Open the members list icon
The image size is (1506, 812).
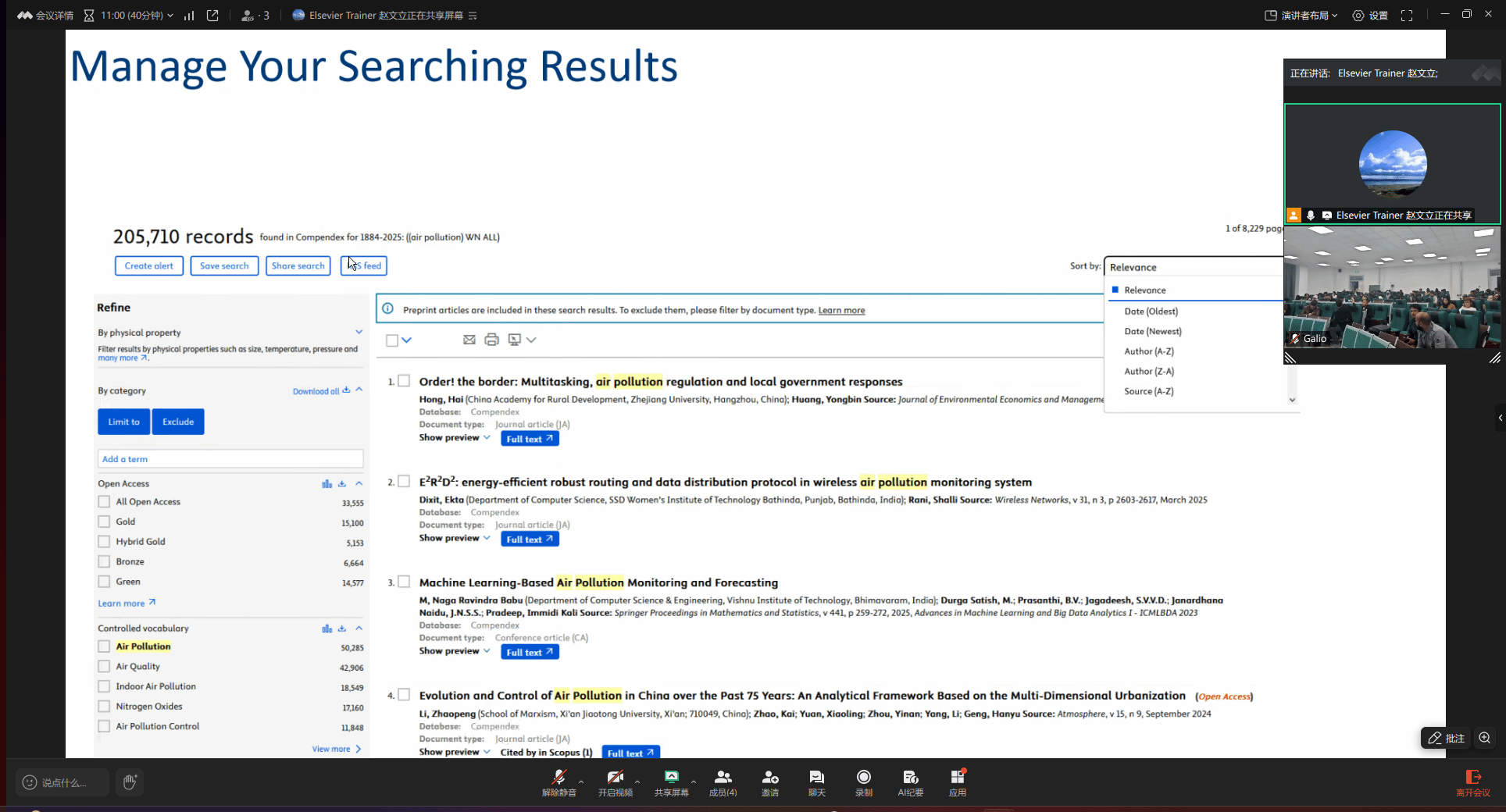coord(723,778)
